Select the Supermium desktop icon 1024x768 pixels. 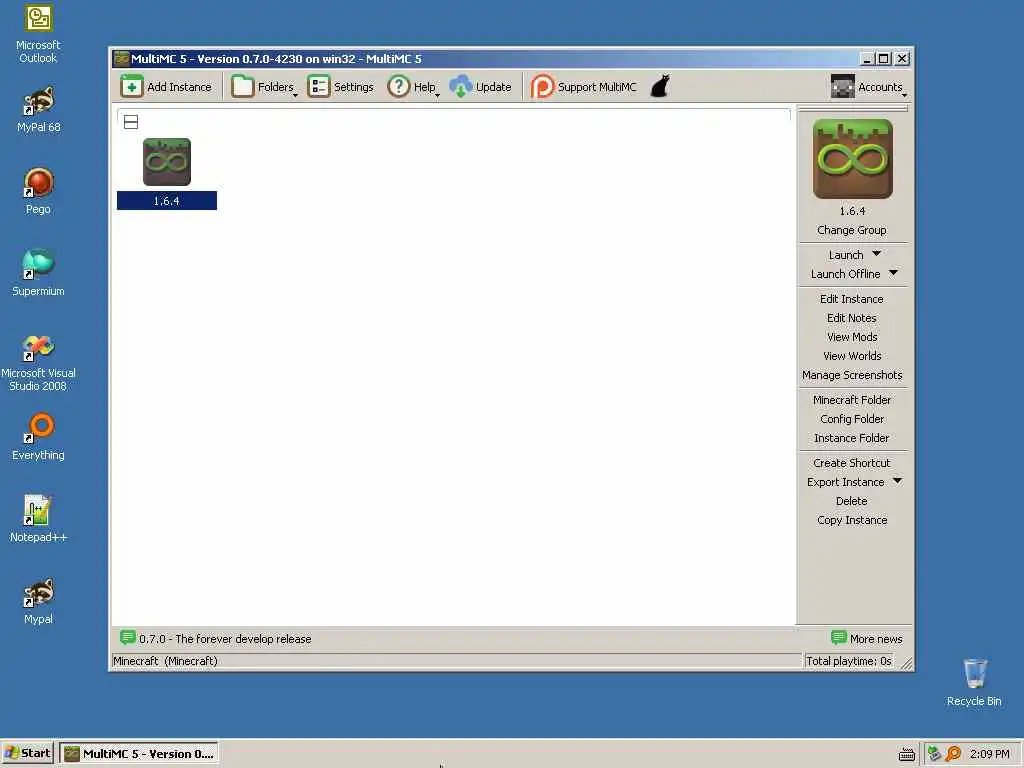click(39, 273)
